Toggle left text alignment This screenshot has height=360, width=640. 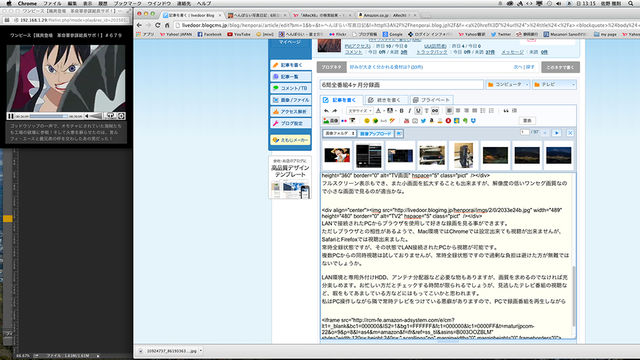449,111
